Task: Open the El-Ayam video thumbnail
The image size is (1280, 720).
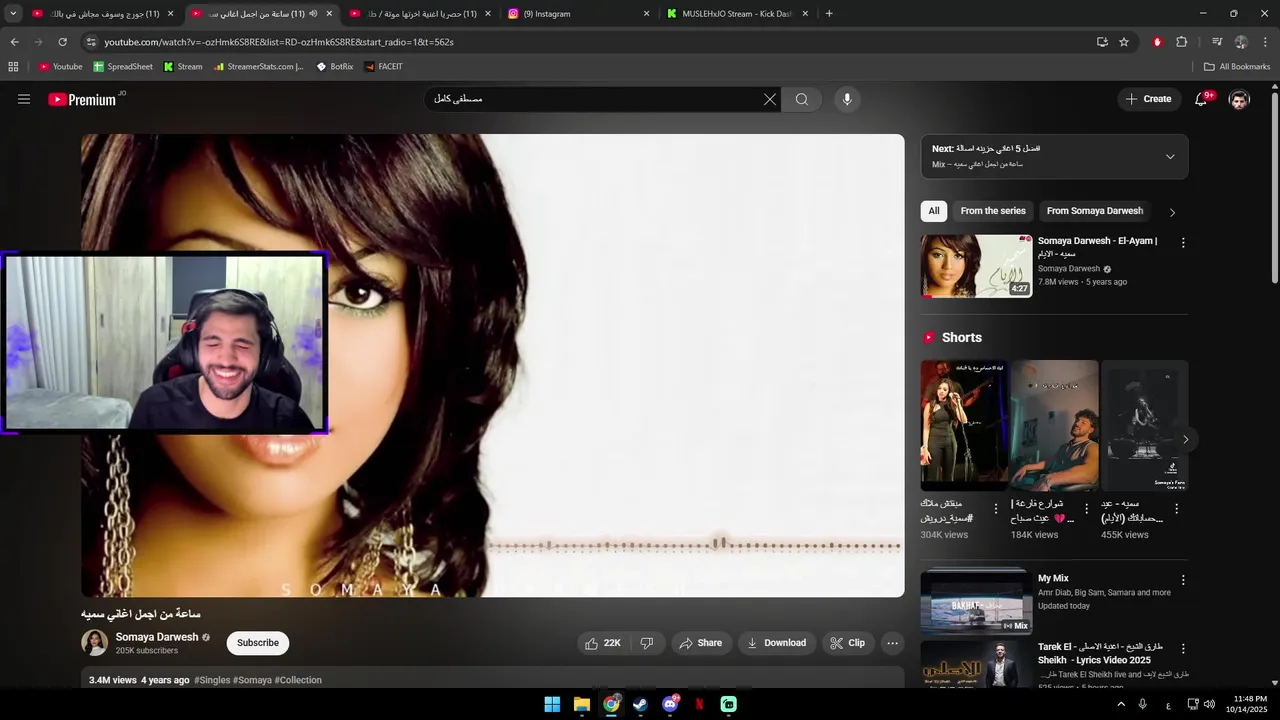Action: [x=977, y=266]
